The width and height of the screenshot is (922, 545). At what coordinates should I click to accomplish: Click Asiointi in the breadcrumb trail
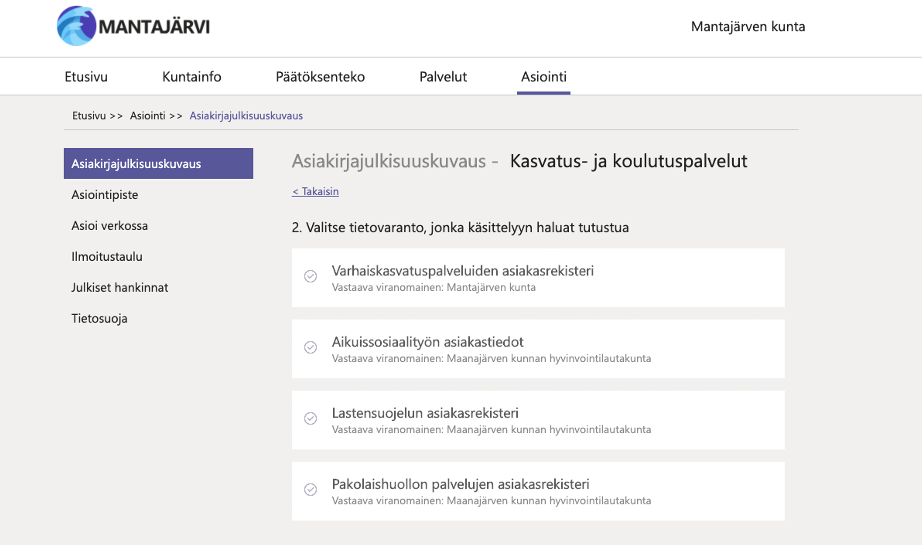pyautogui.click(x=148, y=116)
